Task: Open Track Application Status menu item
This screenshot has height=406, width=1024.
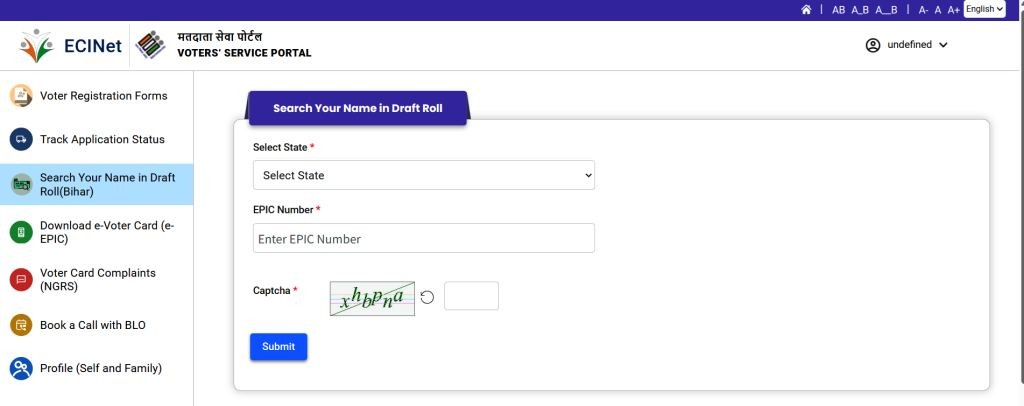Action: coord(102,139)
